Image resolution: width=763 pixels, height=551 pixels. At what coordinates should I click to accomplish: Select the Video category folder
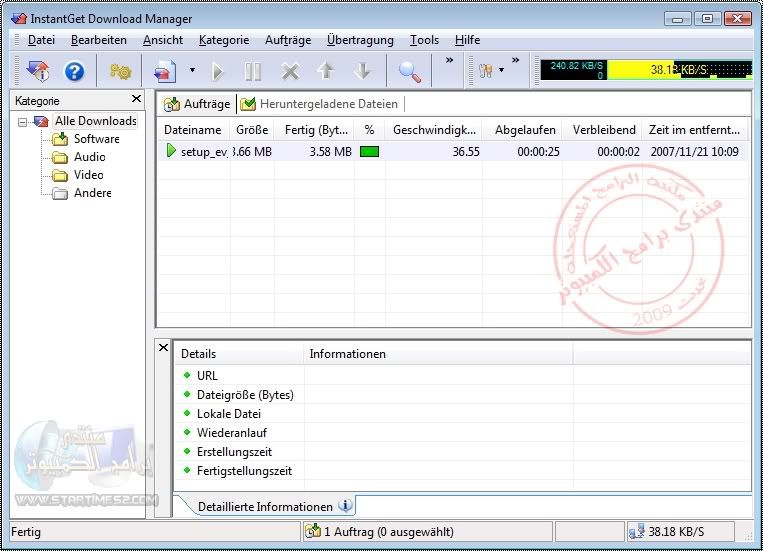89,175
